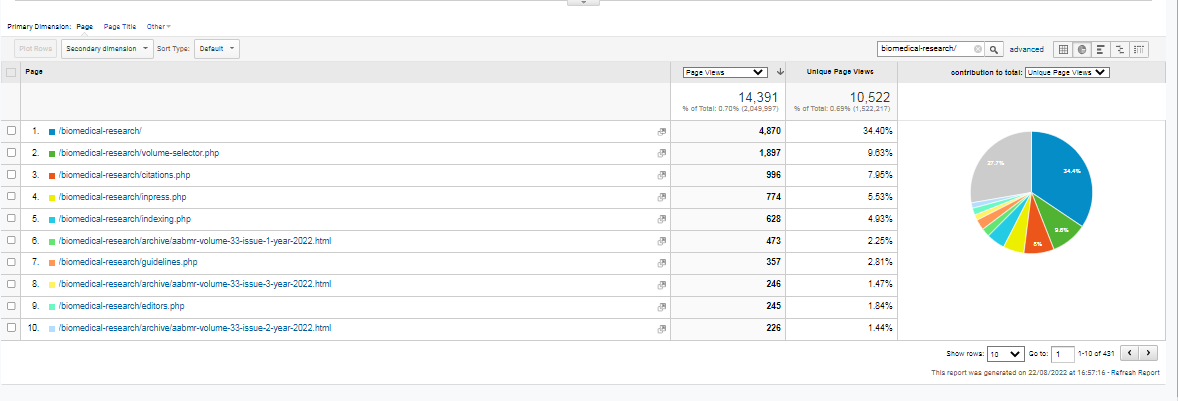Screen dimensions: 1178x401
Task: Open the Show rows dropdown
Action: tap(1005, 353)
